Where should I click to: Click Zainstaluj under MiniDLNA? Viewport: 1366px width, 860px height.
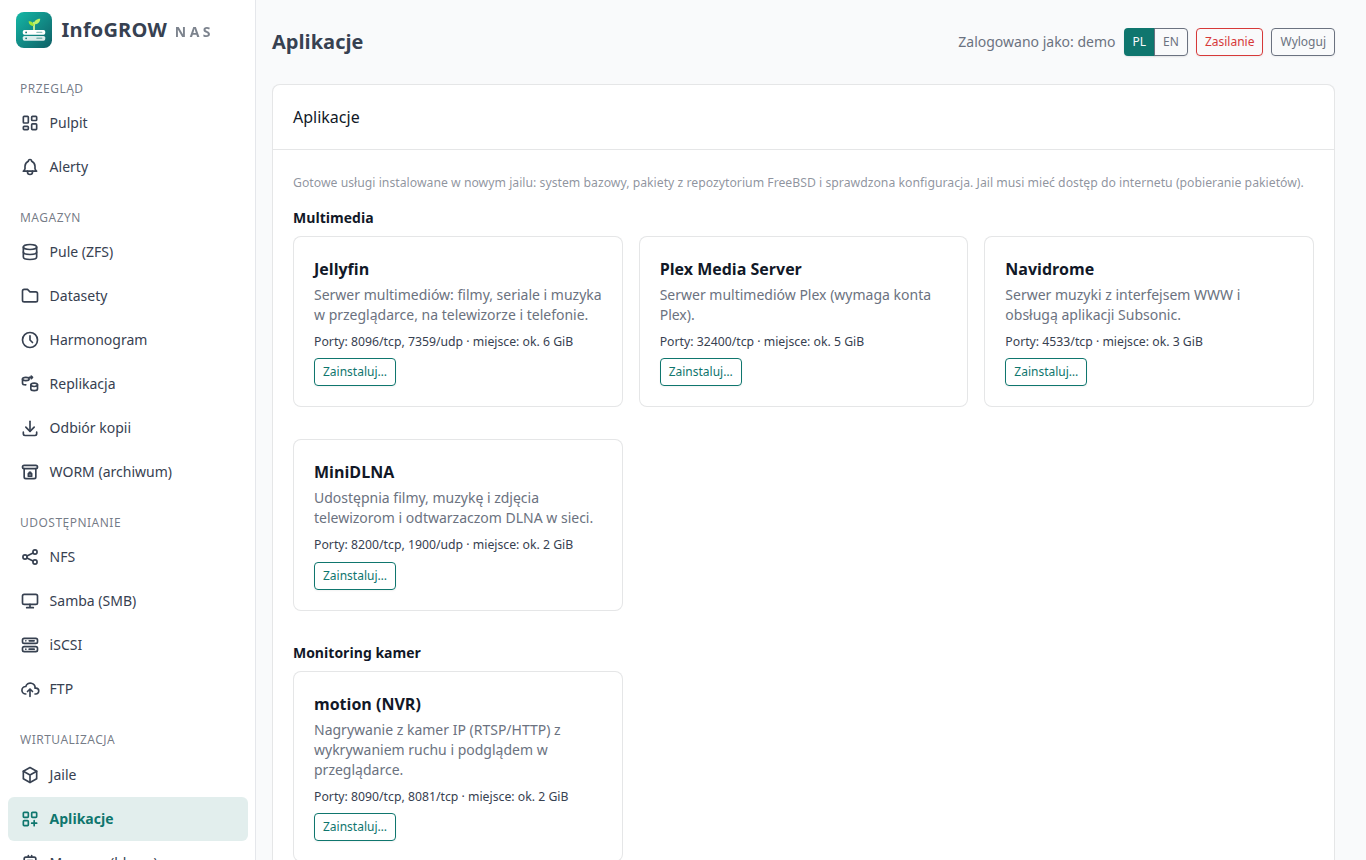coord(355,576)
